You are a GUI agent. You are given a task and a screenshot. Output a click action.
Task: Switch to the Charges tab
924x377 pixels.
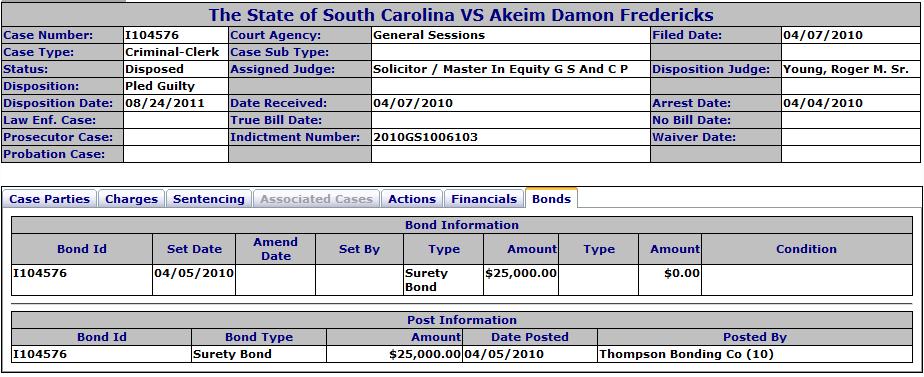coord(131,199)
